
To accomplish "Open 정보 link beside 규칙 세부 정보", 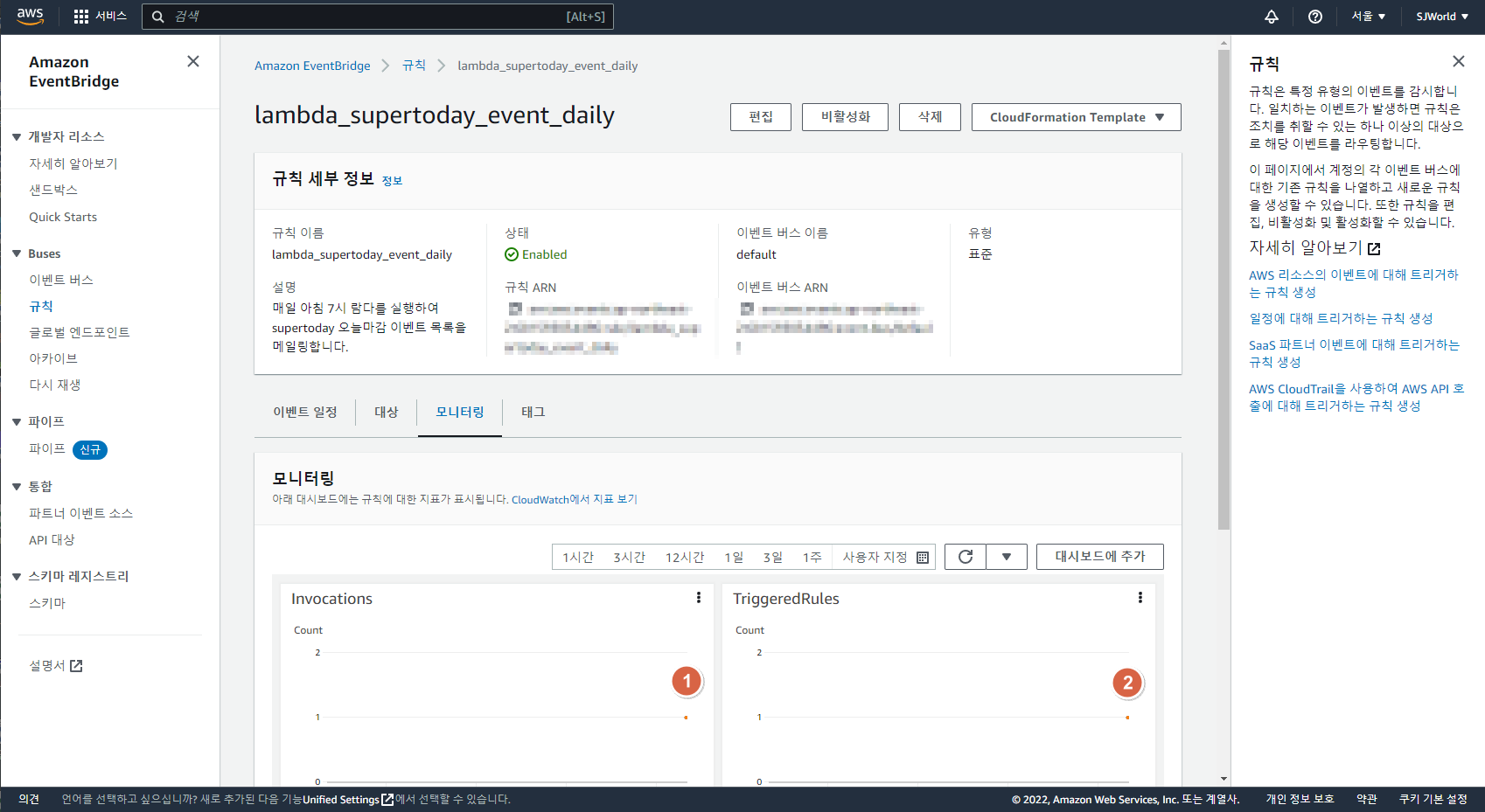I will [x=392, y=181].
